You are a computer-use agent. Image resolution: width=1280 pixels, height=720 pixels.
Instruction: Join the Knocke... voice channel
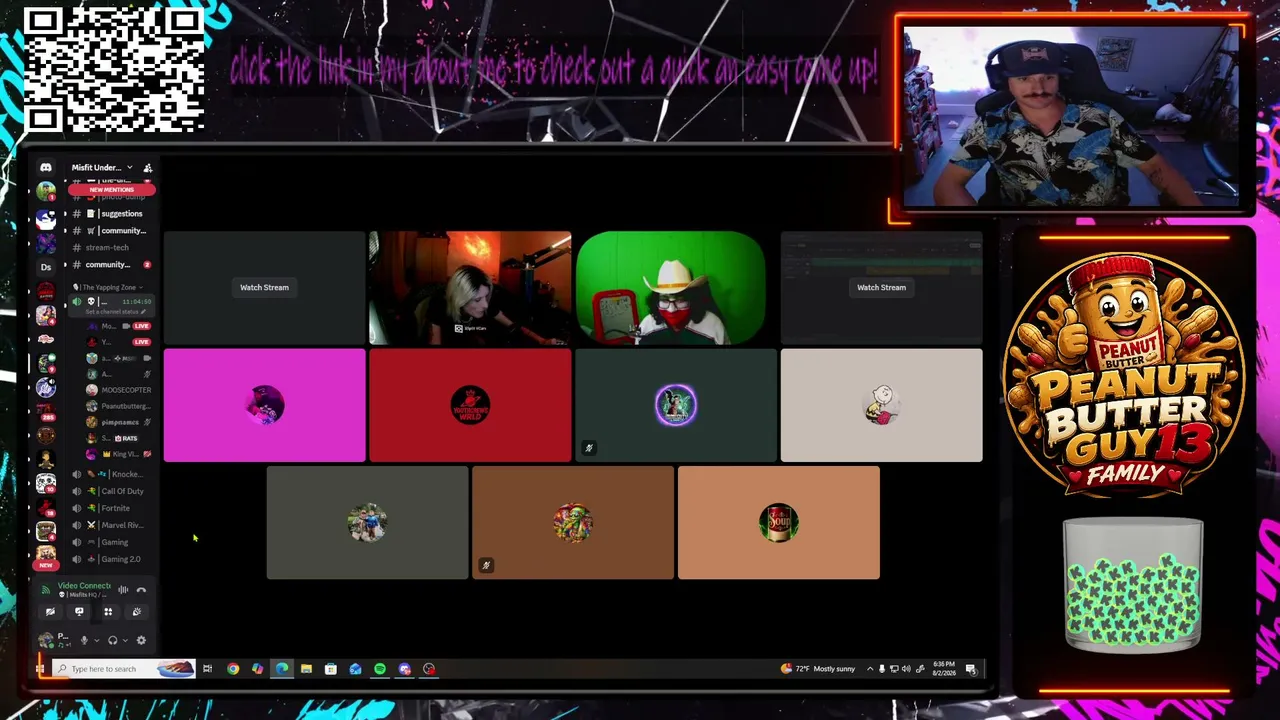click(x=112, y=474)
